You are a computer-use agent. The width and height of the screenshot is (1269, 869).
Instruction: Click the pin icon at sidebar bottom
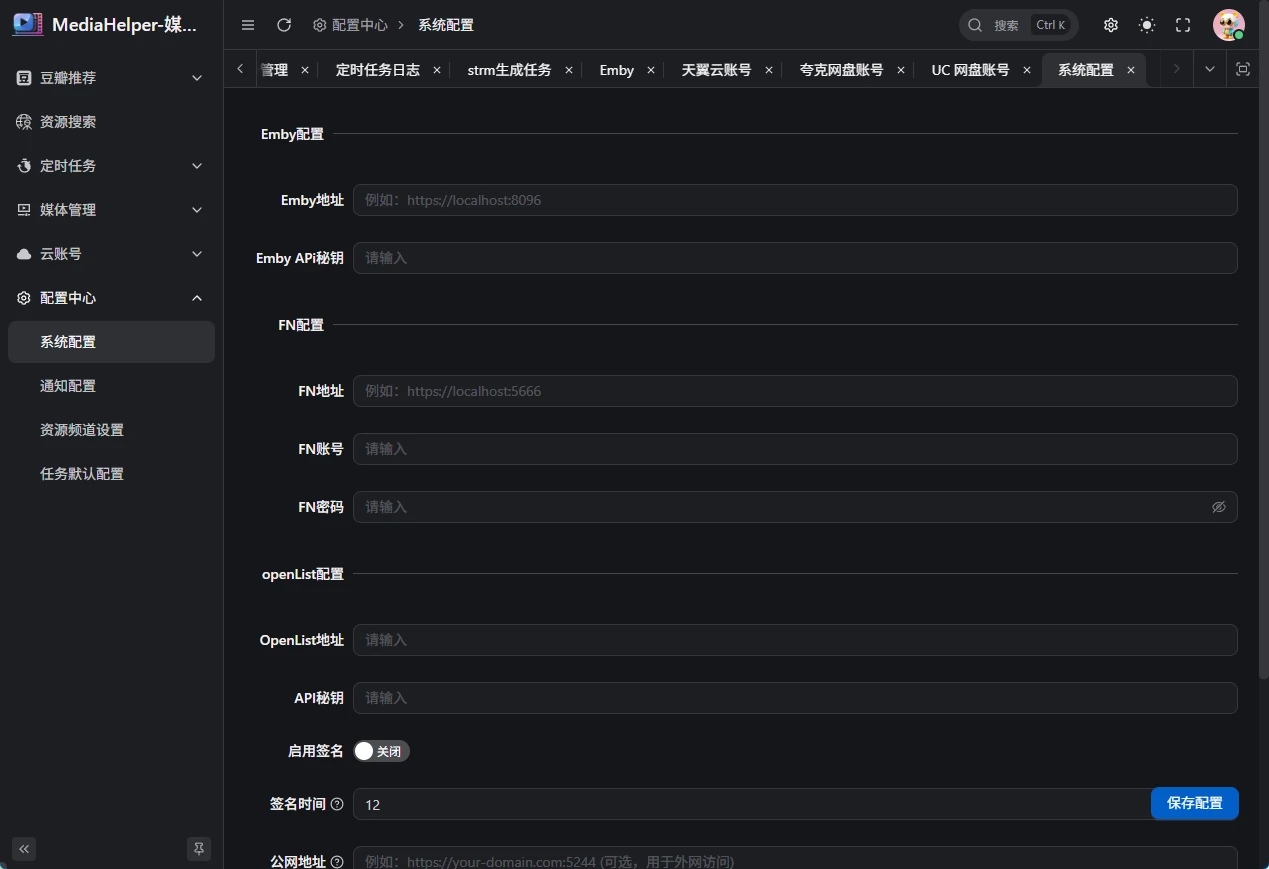pyautogui.click(x=199, y=849)
